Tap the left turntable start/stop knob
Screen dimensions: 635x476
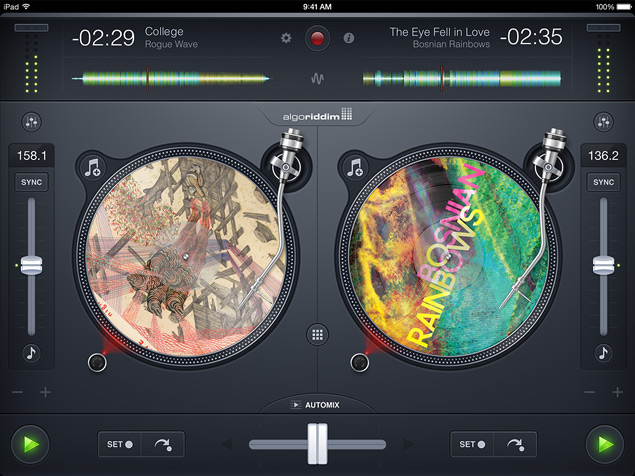point(97,362)
